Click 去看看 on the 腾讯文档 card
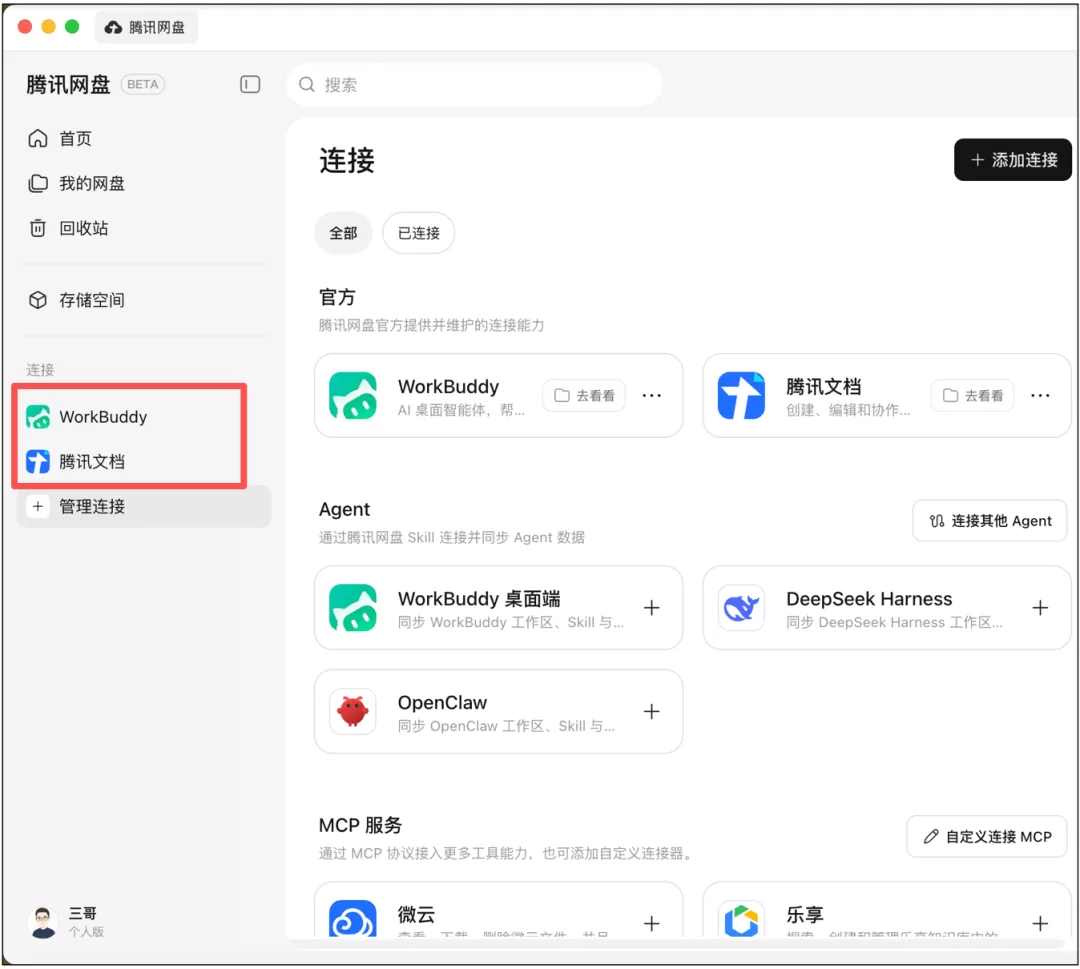Image resolution: width=1080 pixels, height=969 pixels. [x=973, y=395]
